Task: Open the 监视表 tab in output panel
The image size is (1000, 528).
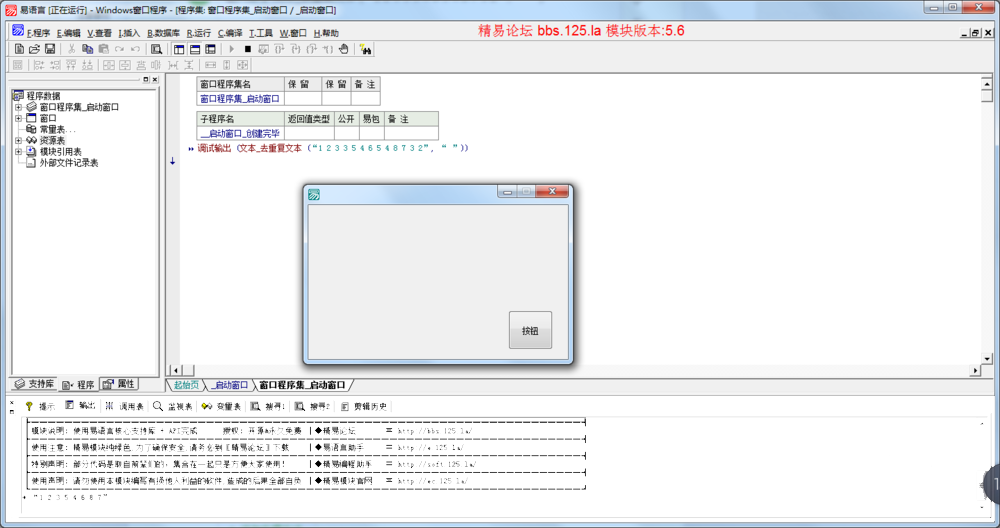Action: tap(173, 407)
